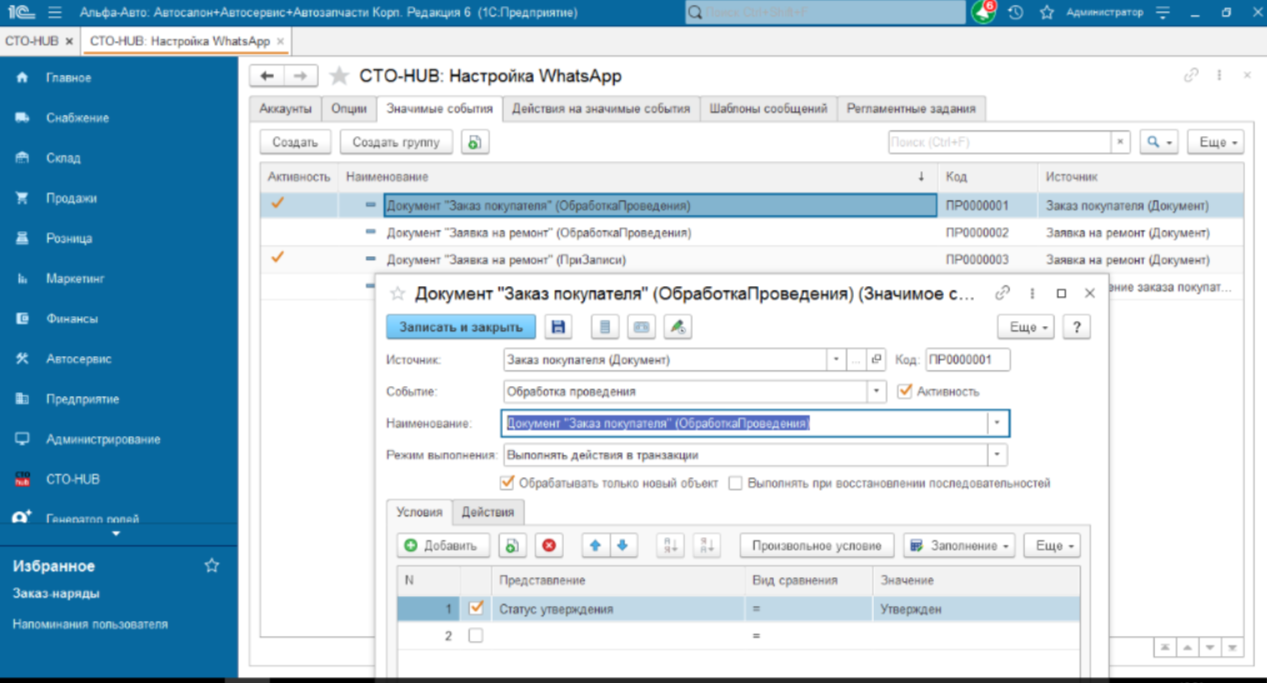Viewport: 1267px width, 683px height.
Task: Move condition up with the blue up arrow
Action: pyautogui.click(x=596, y=545)
